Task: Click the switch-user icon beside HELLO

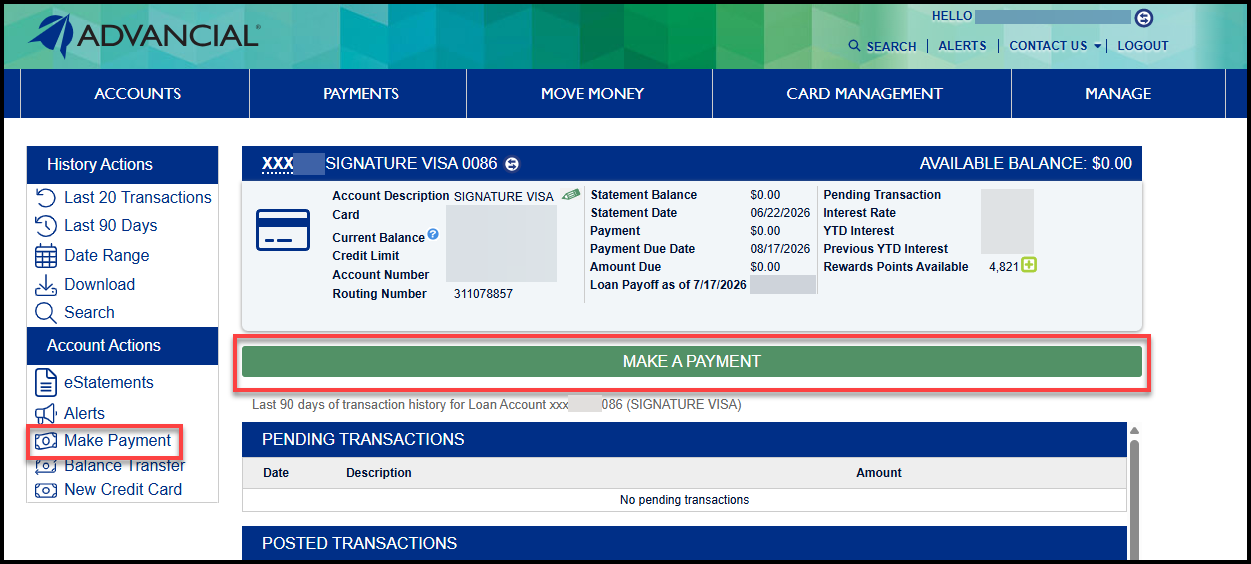Action: 1144,17
